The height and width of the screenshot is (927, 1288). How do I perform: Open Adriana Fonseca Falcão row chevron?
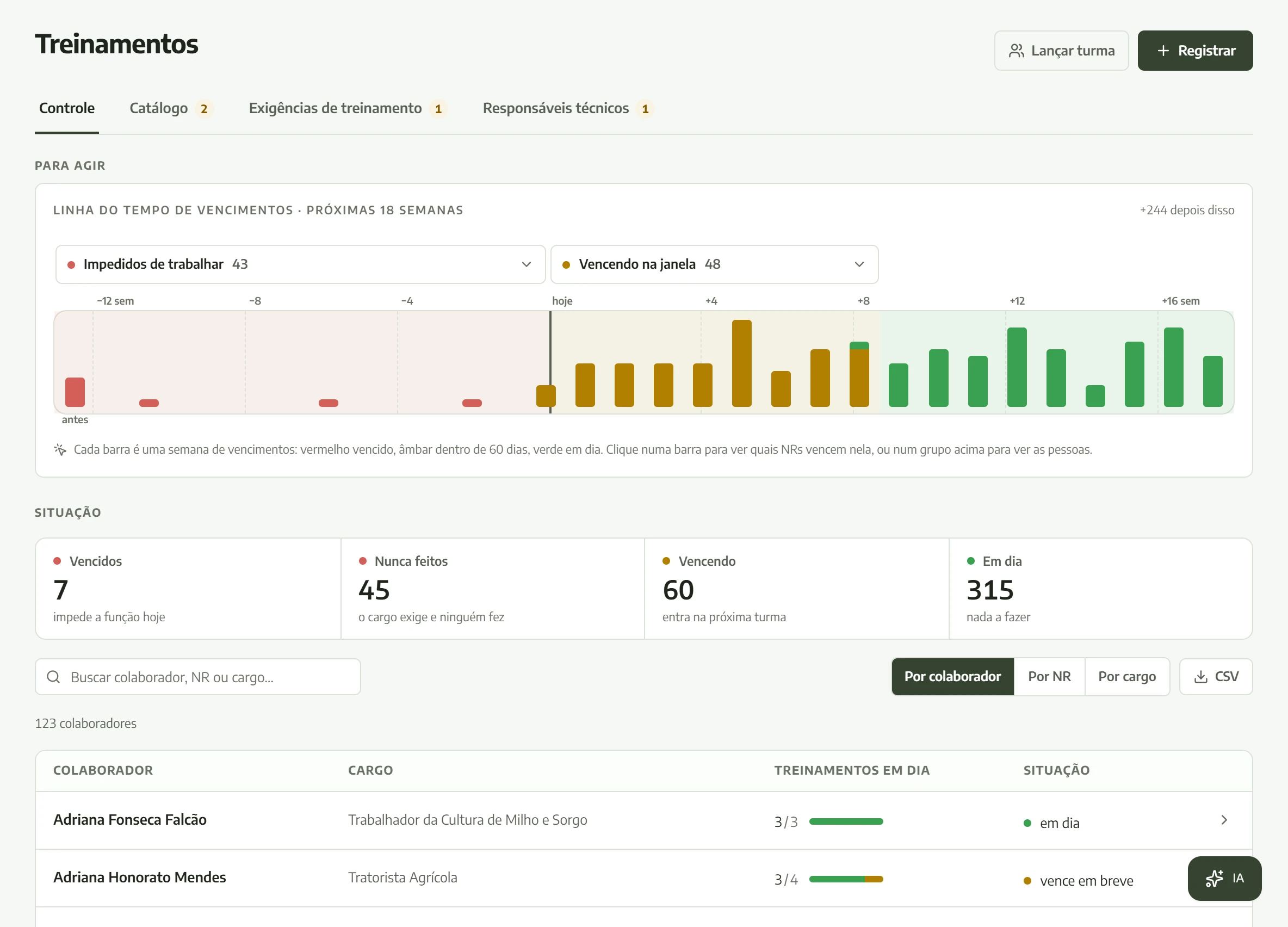point(1224,820)
